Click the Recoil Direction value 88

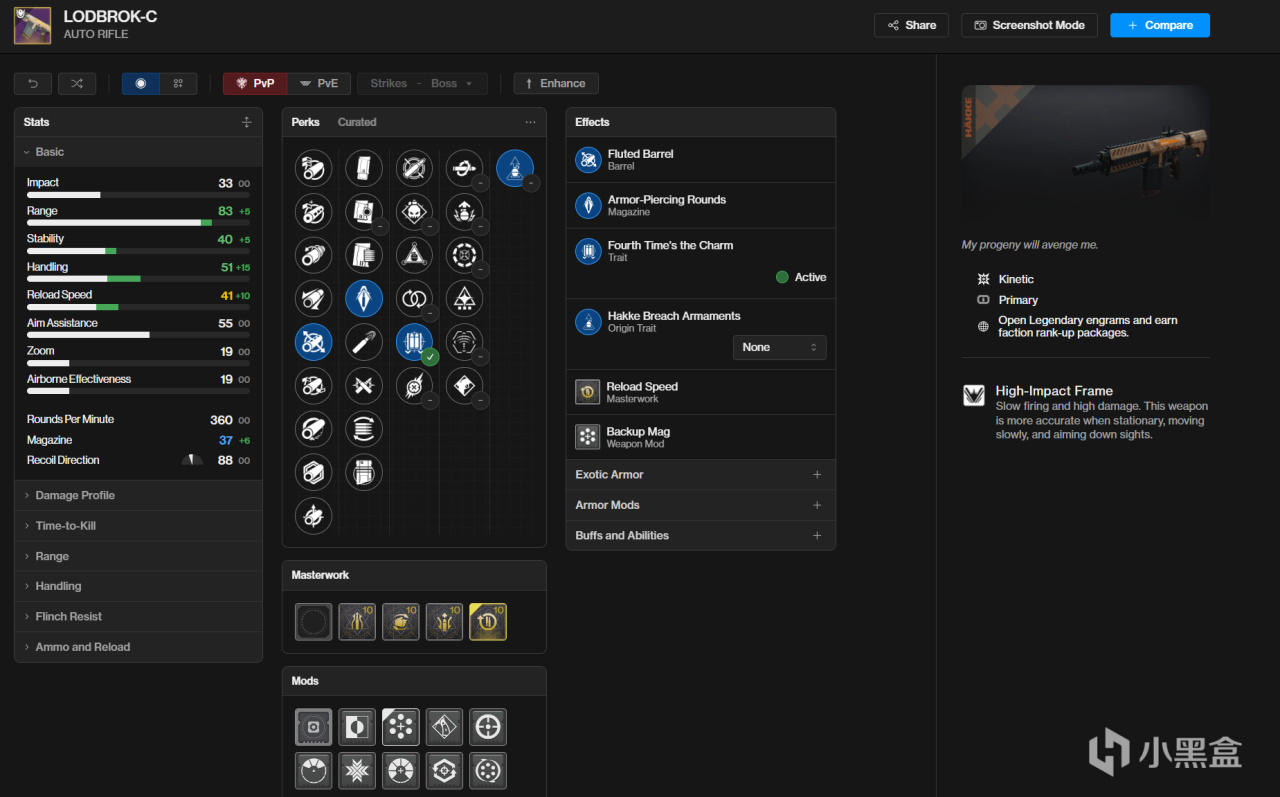click(225, 460)
